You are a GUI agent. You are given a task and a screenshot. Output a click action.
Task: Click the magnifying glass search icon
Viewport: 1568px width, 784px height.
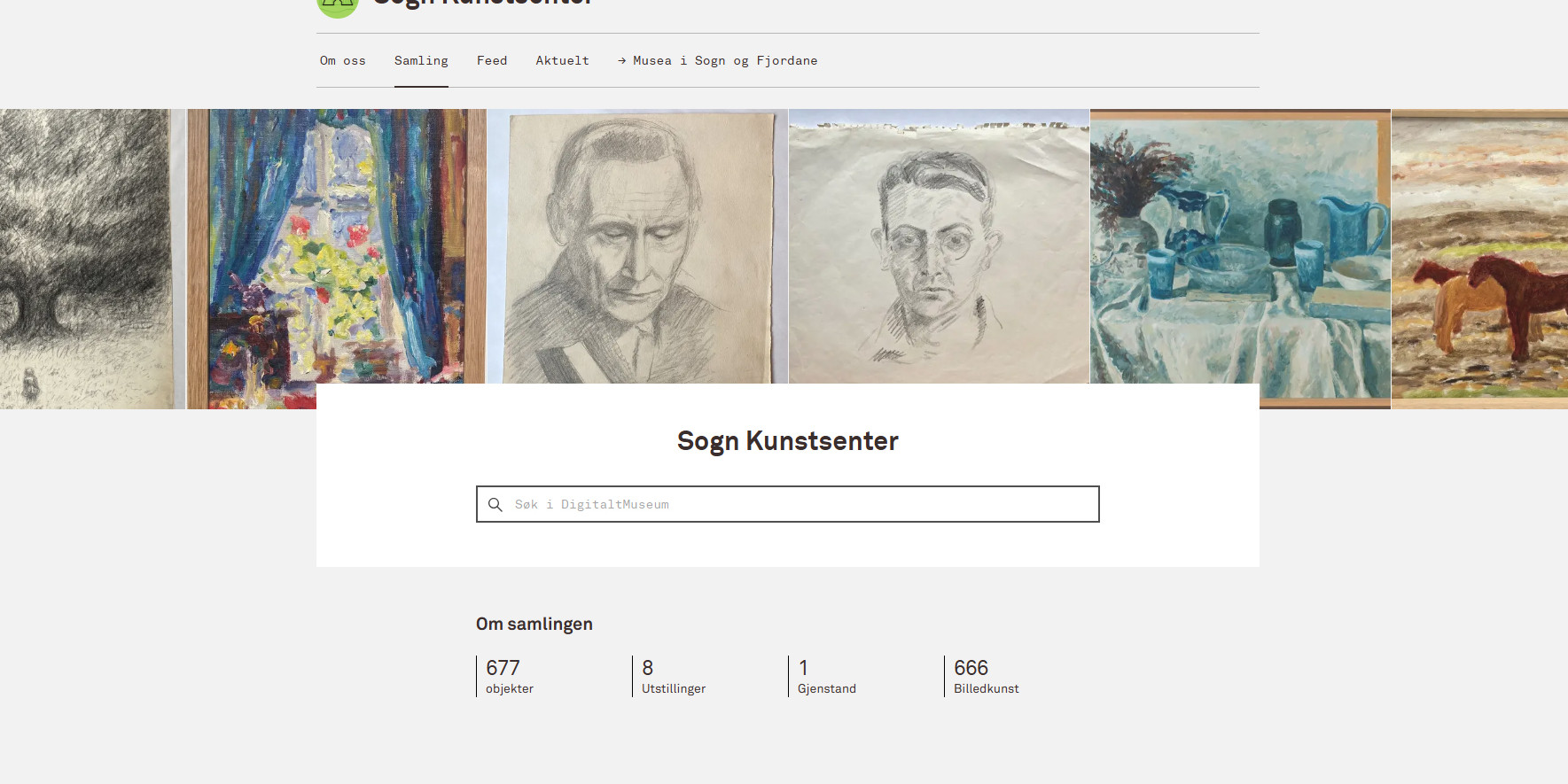pyautogui.click(x=495, y=505)
